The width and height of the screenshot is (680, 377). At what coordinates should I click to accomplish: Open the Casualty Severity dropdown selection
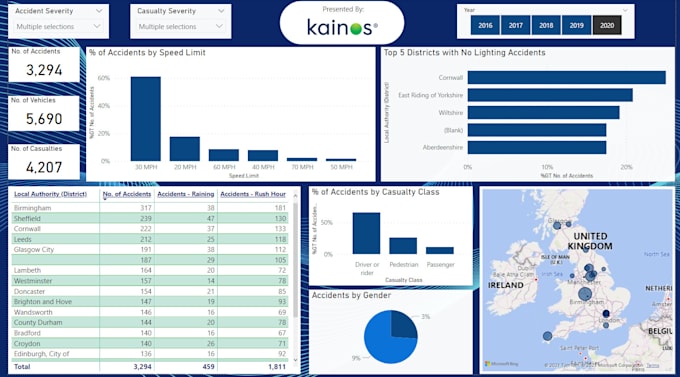(x=180, y=26)
